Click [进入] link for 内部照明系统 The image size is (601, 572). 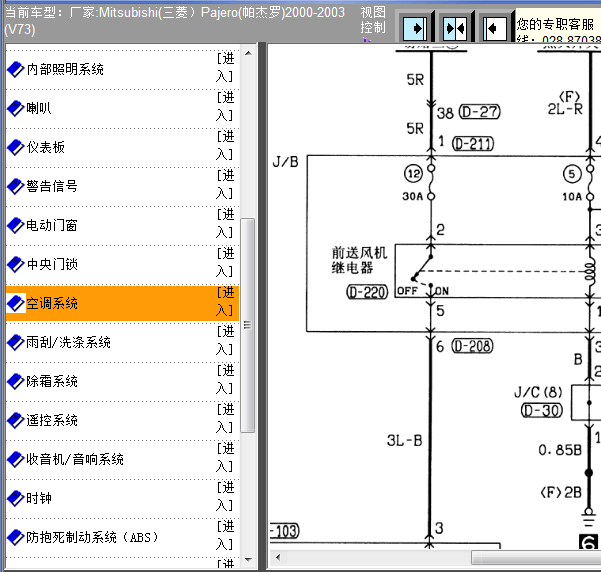(x=225, y=67)
